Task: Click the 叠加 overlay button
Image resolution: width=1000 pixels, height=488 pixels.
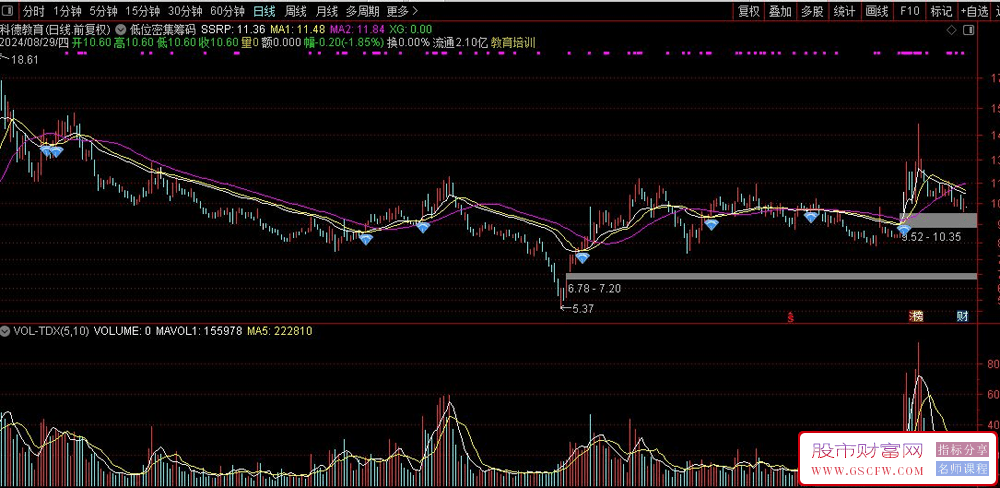Action: point(780,11)
